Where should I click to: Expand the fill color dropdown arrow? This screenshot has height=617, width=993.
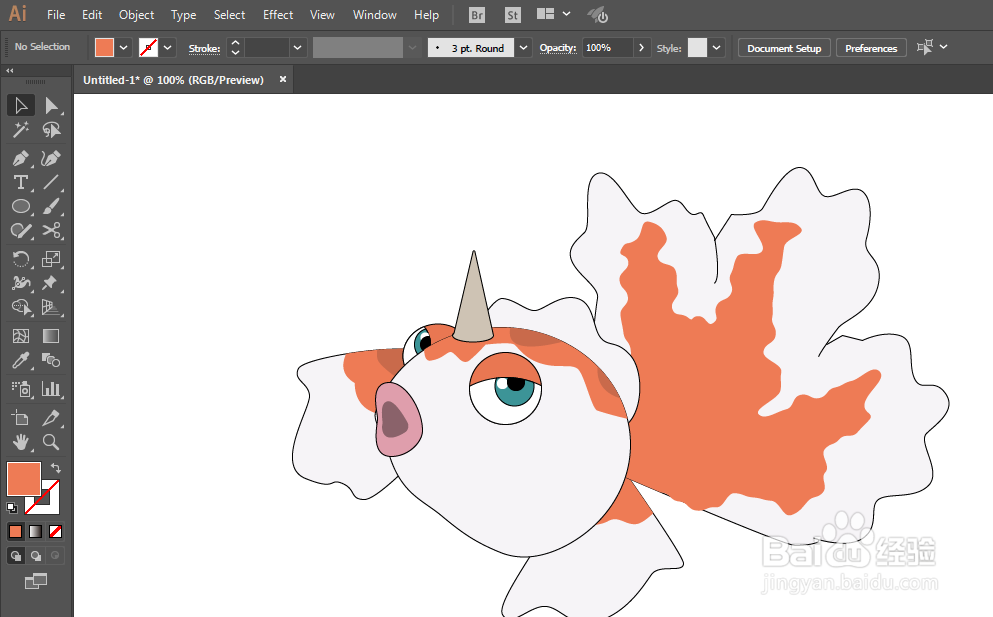[123, 48]
